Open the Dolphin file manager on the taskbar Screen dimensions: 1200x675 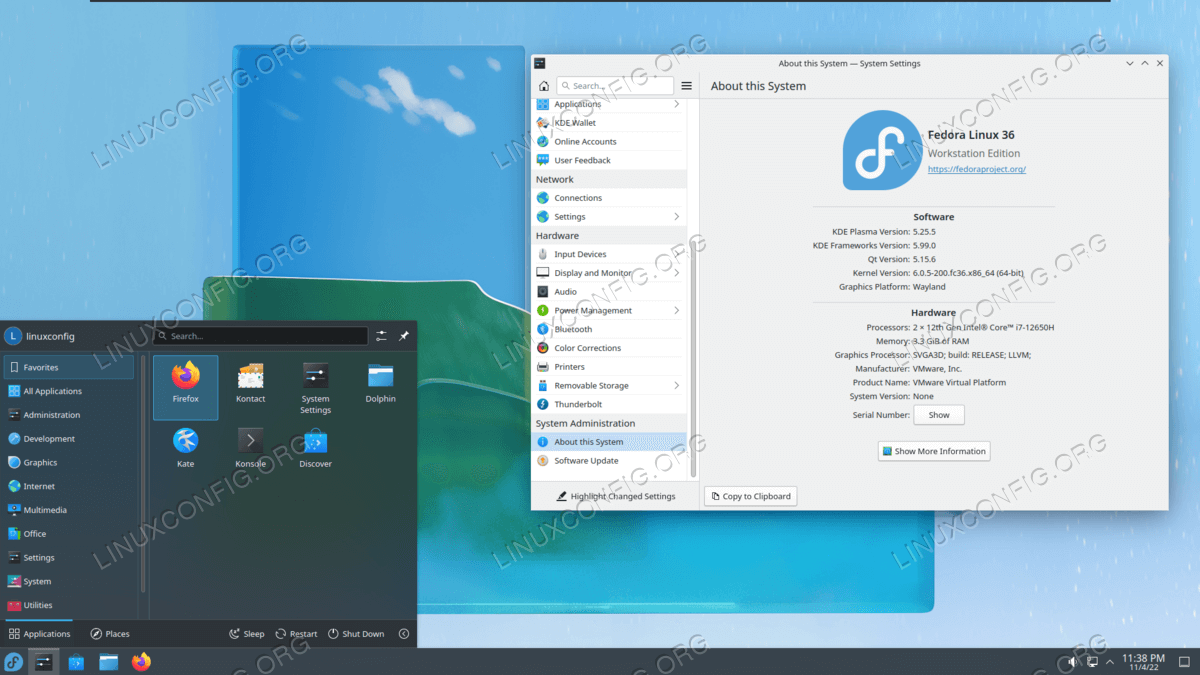pos(108,662)
